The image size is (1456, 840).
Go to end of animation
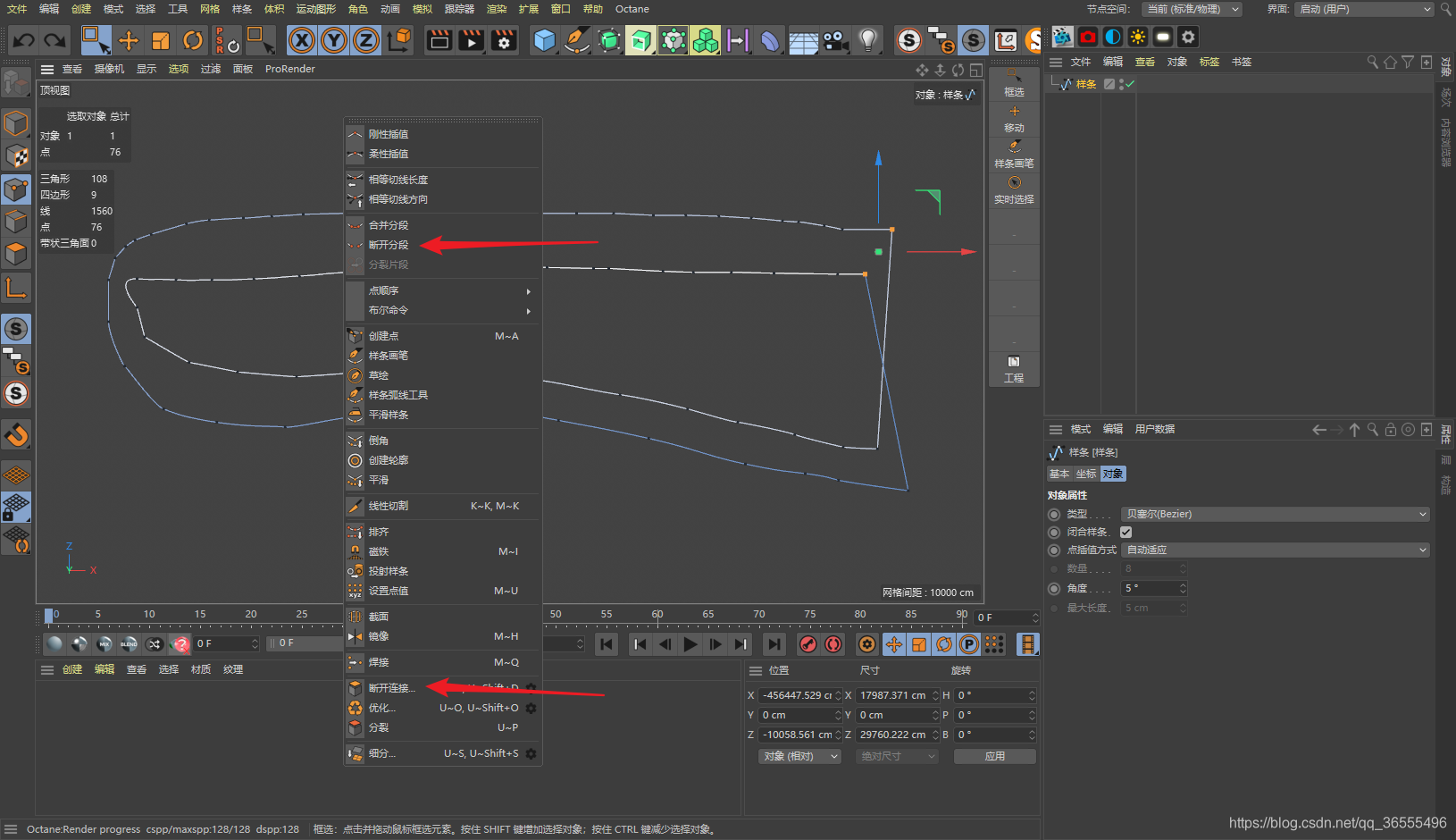(x=774, y=644)
